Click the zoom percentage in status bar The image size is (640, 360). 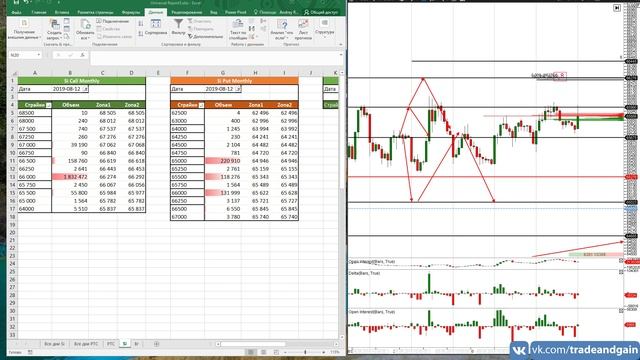pos(335,352)
